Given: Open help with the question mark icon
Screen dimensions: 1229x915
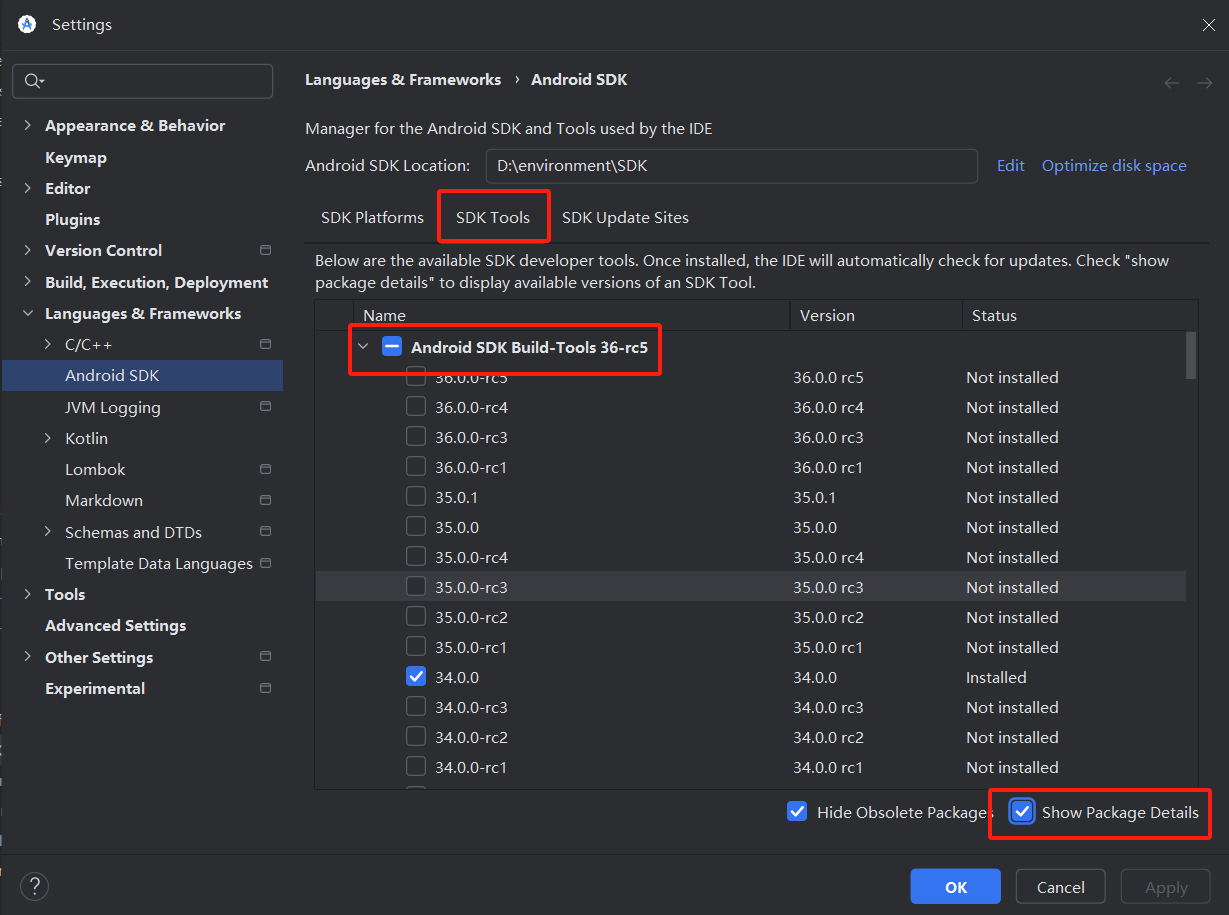Looking at the screenshot, I should click(x=34, y=886).
